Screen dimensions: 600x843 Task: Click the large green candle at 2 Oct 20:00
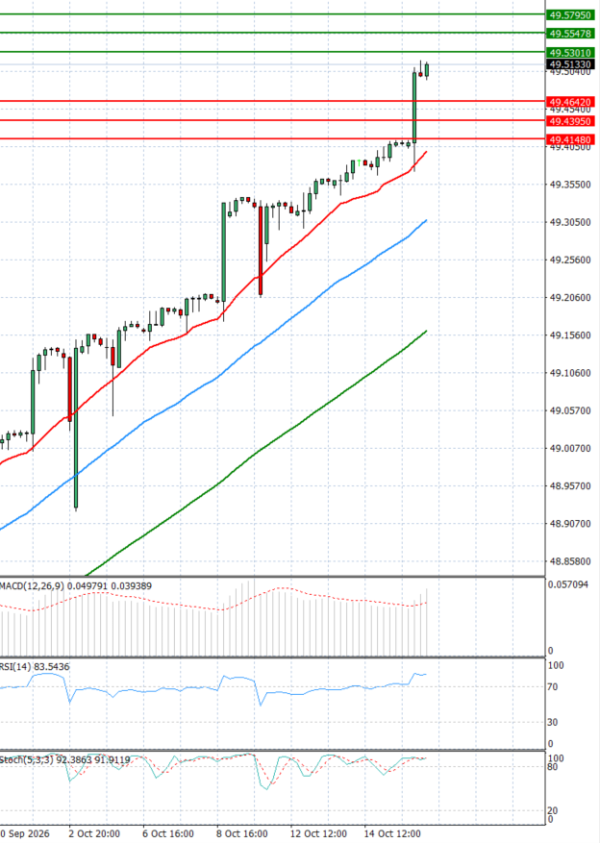tap(76, 427)
